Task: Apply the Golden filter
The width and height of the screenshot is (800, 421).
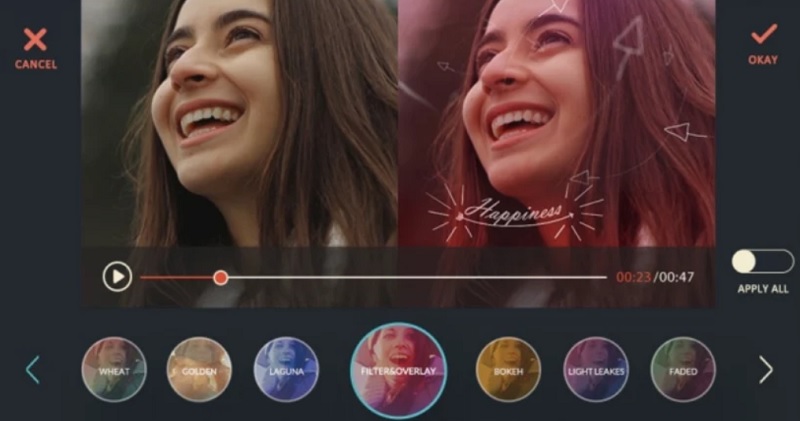Action: click(x=199, y=370)
